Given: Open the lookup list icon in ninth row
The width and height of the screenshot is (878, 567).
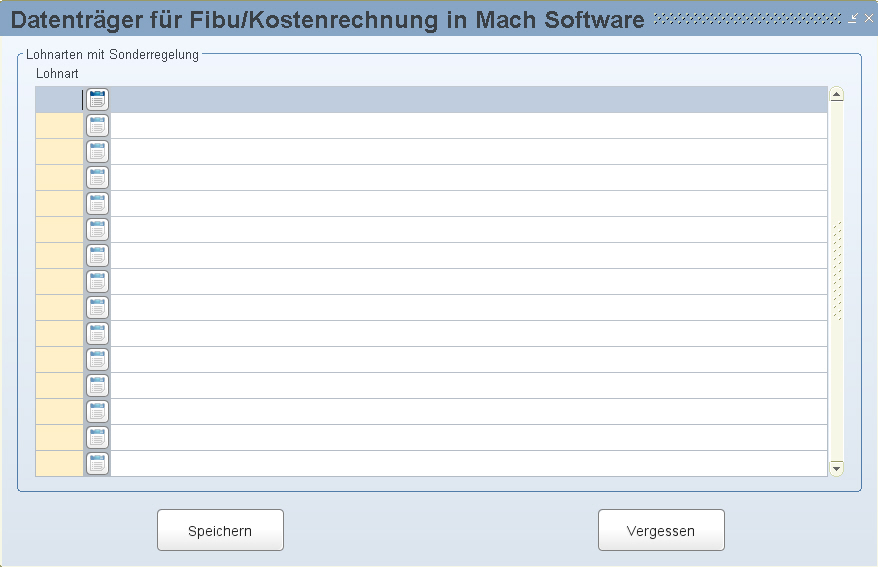Looking at the screenshot, I should pyautogui.click(x=97, y=308).
